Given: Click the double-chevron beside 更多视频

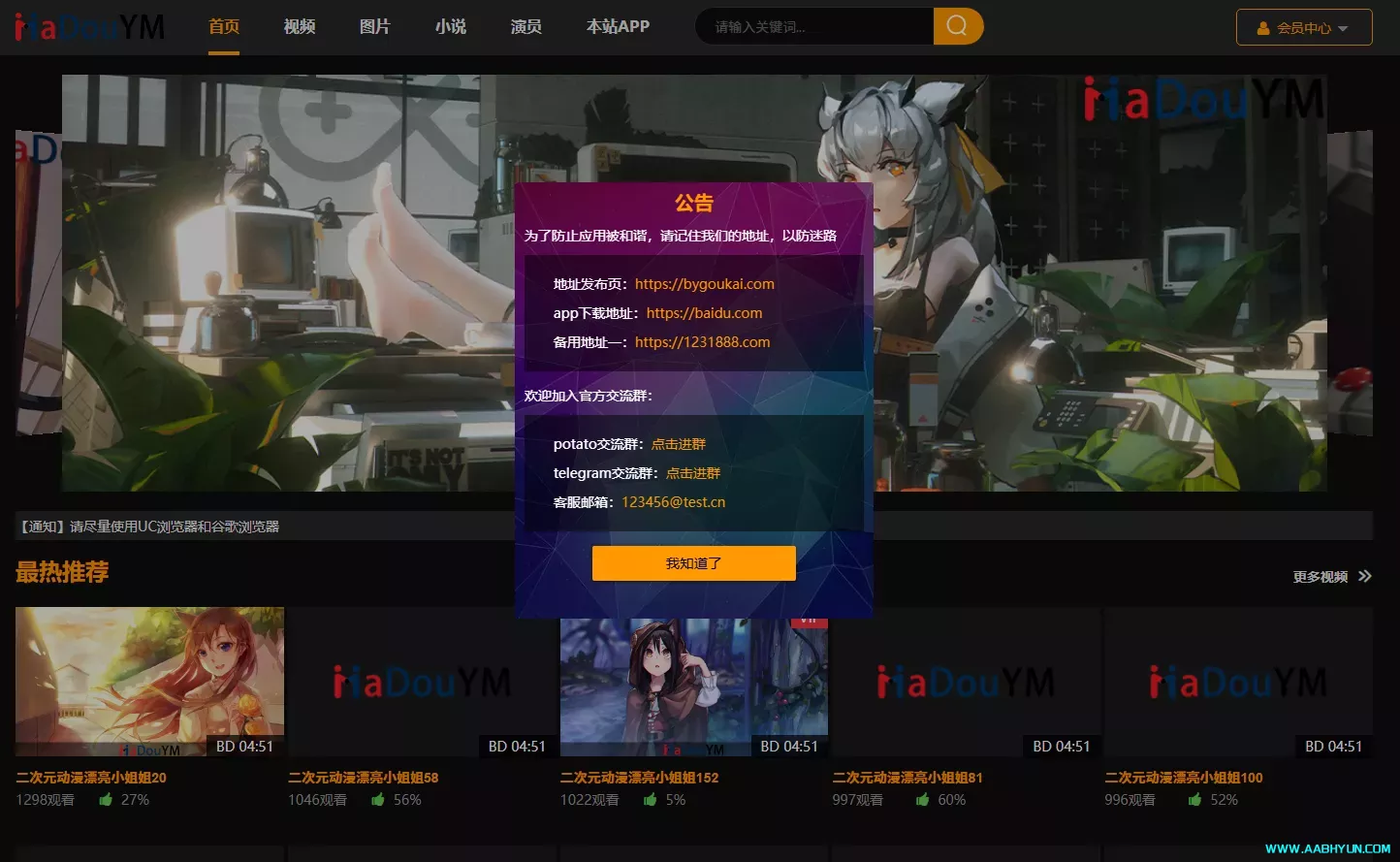Looking at the screenshot, I should pyautogui.click(x=1365, y=576).
